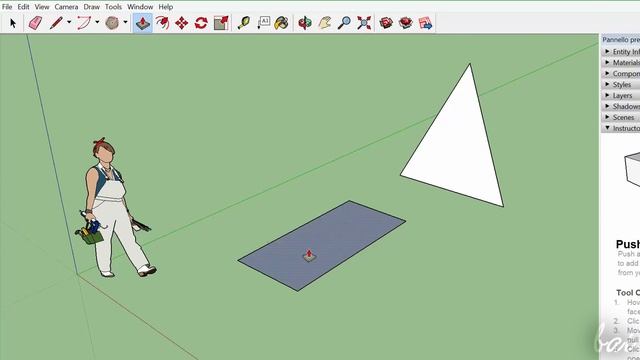Expand the Shadows panel
The image size is (640, 360).
click(621, 106)
